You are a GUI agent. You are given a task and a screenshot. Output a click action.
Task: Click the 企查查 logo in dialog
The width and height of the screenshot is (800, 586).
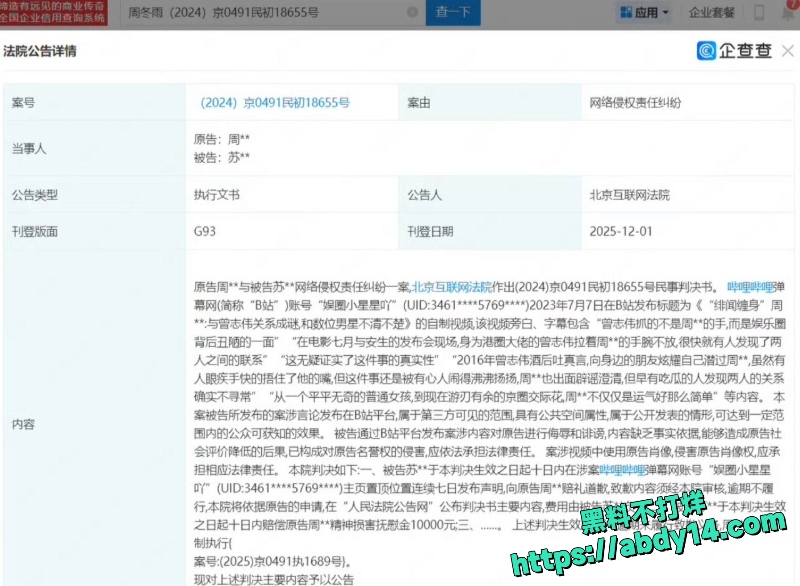(x=734, y=50)
